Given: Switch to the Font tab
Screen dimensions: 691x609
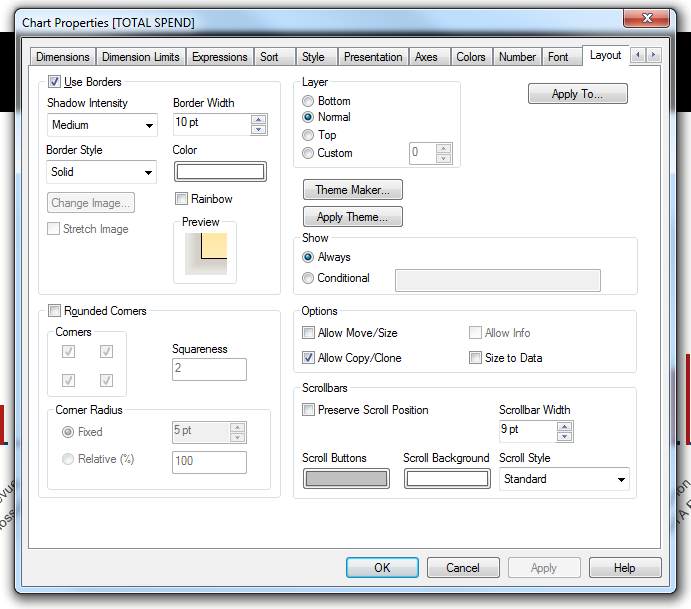Looking at the screenshot, I should click(x=562, y=57).
